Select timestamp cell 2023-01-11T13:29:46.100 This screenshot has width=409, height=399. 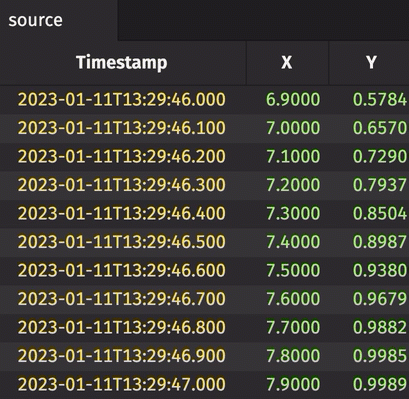tap(122, 128)
